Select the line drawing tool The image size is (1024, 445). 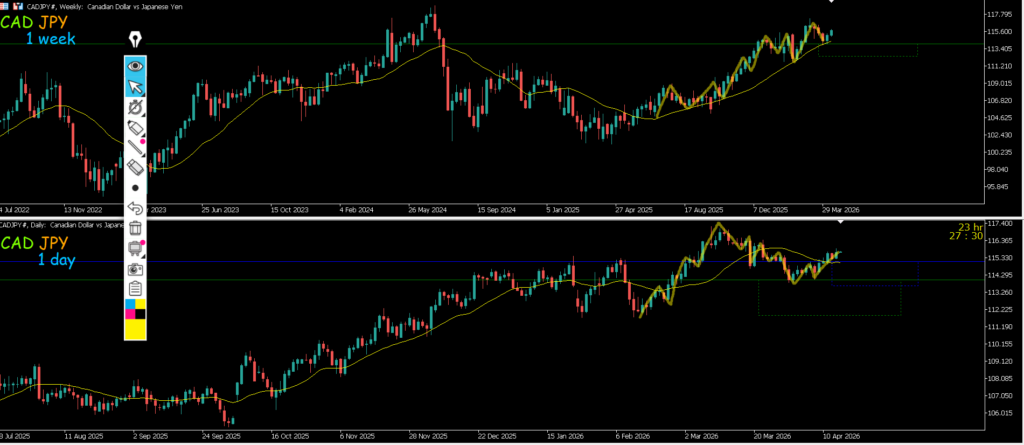136,148
